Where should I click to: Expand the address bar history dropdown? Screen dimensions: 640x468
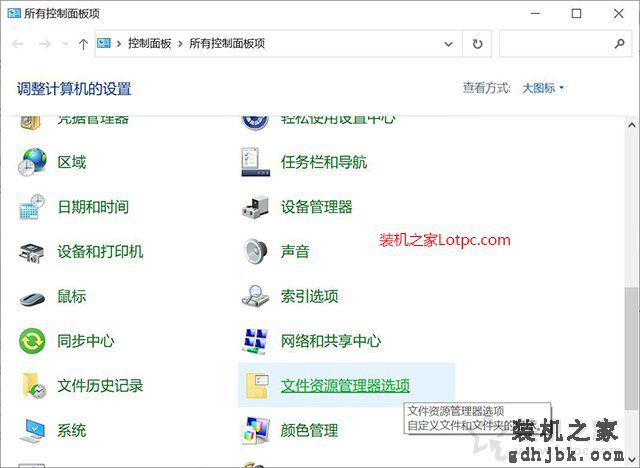449,43
